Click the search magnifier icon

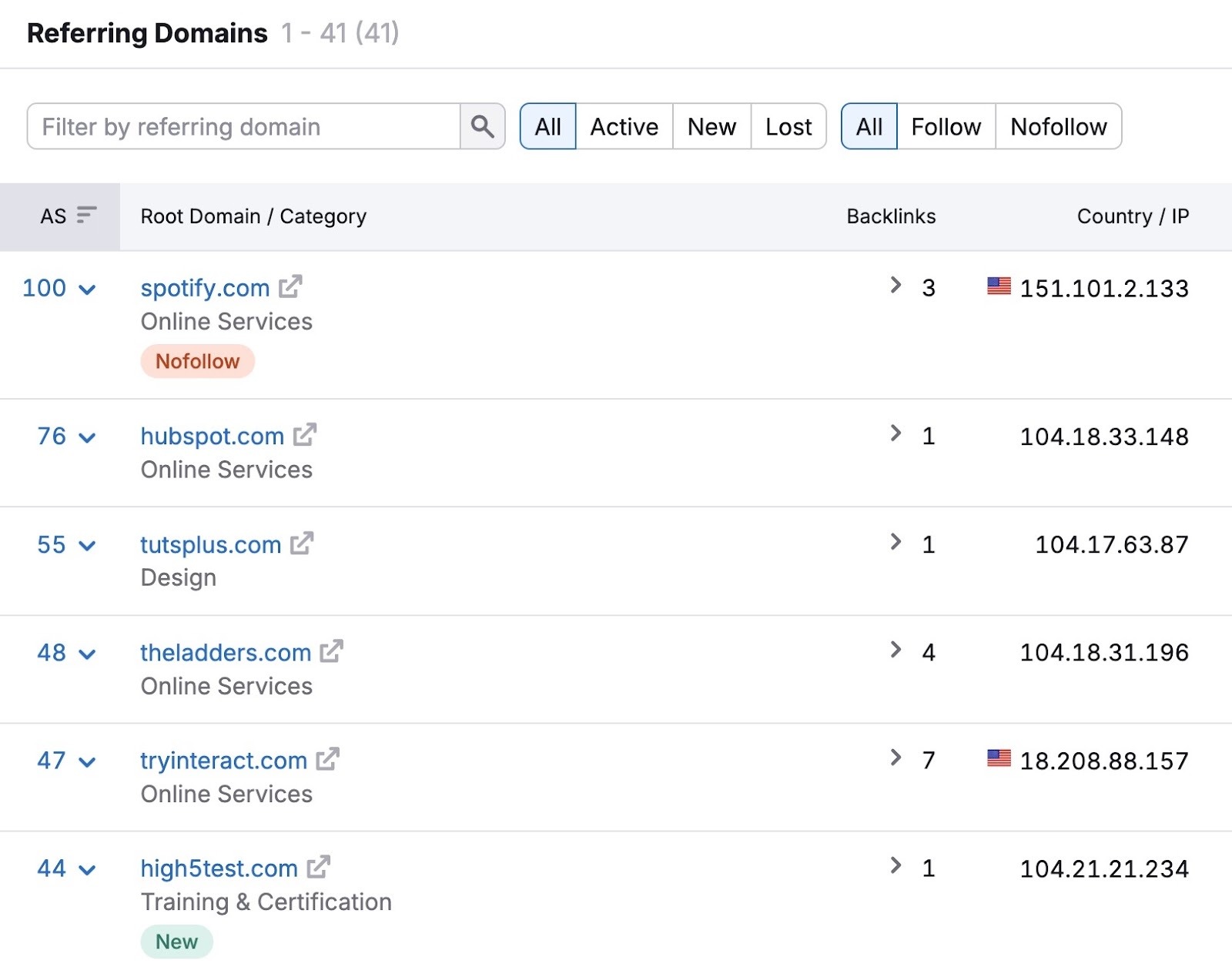[482, 126]
